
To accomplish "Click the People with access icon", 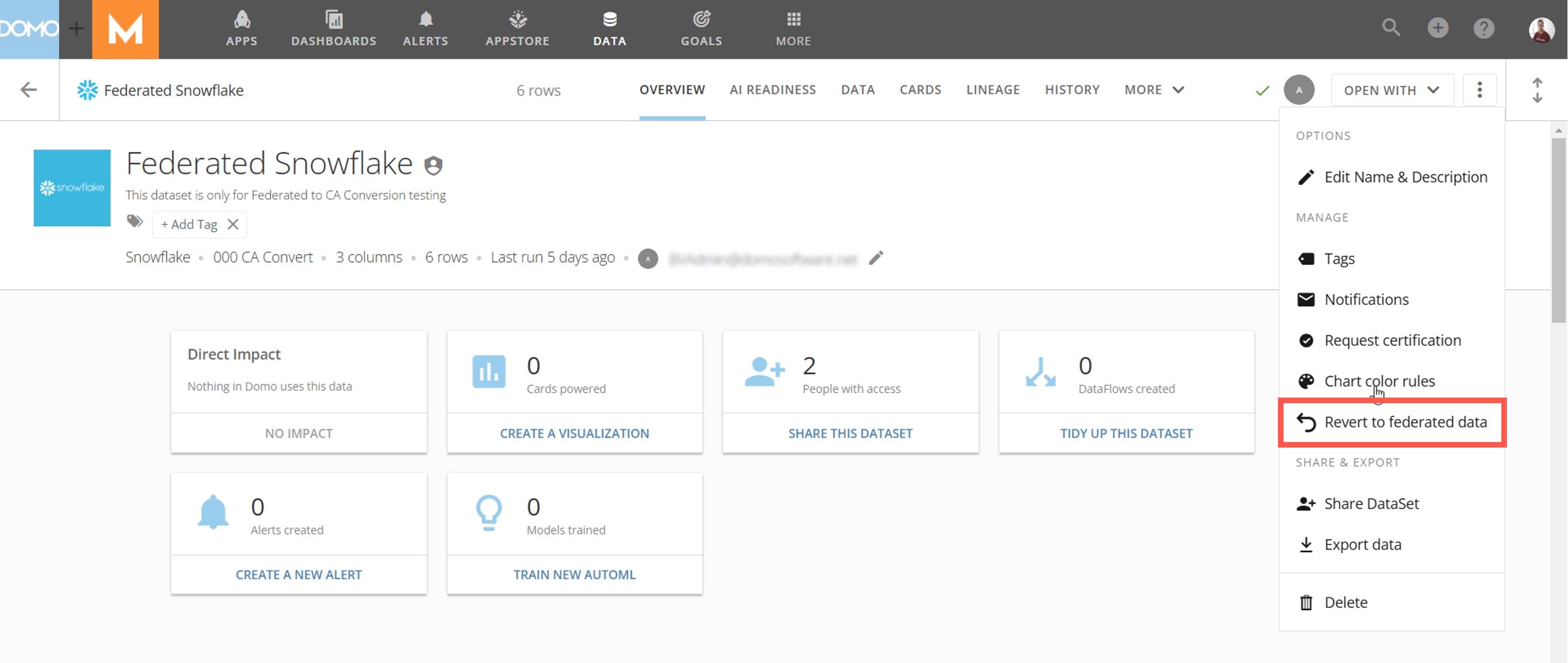I will click(764, 371).
